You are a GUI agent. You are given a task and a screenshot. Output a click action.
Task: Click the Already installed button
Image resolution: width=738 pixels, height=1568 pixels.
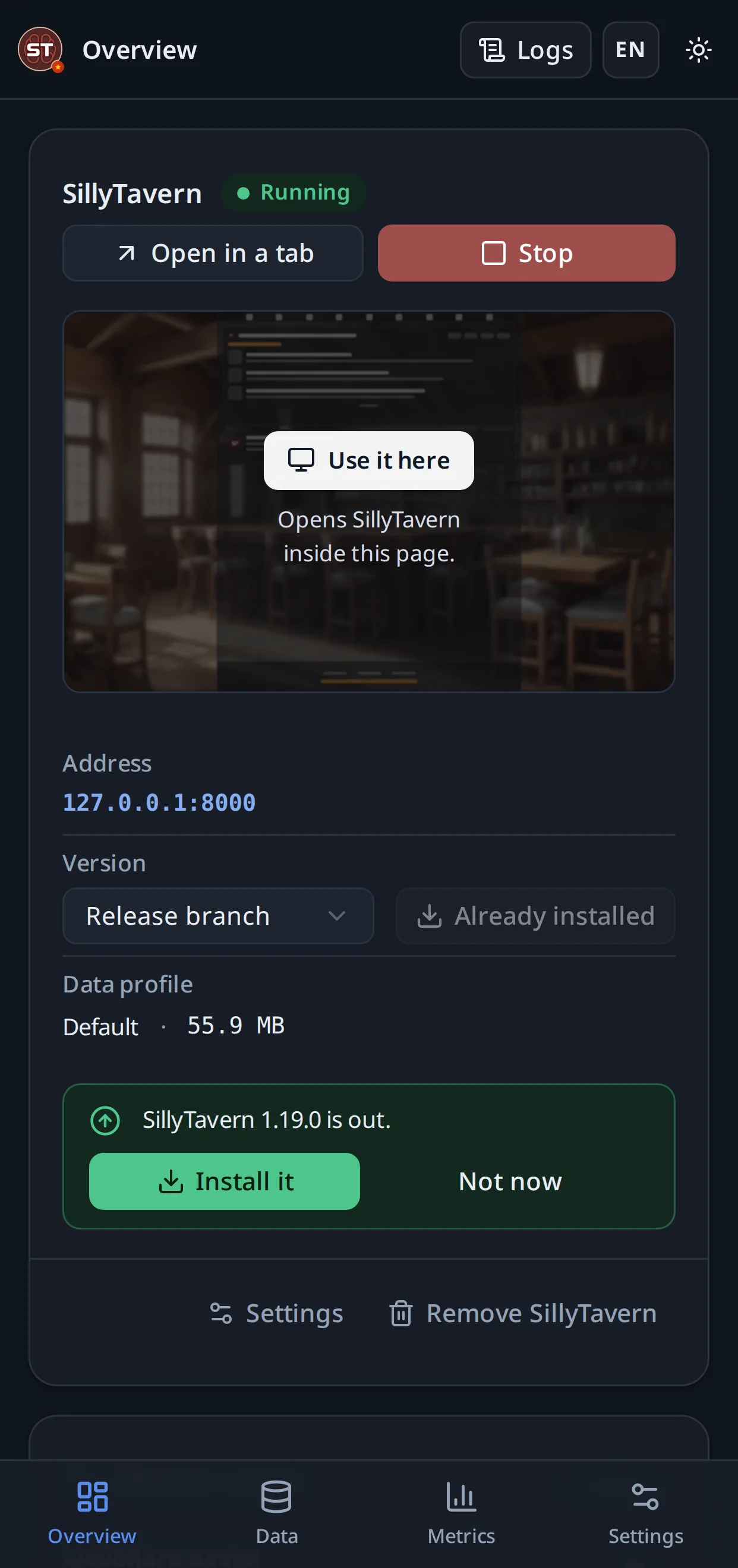535,915
